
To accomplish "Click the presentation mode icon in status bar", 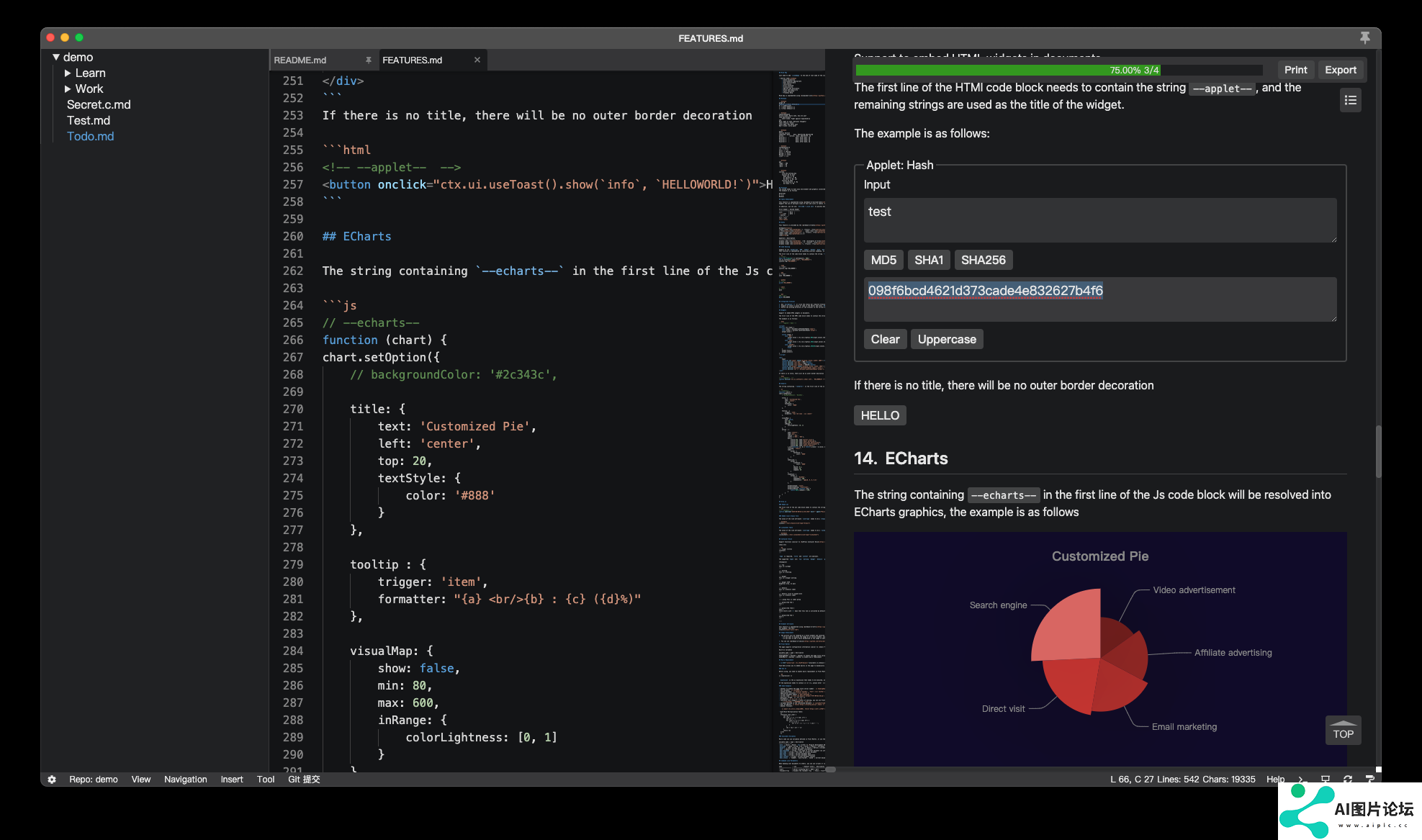I will (1325, 780).
